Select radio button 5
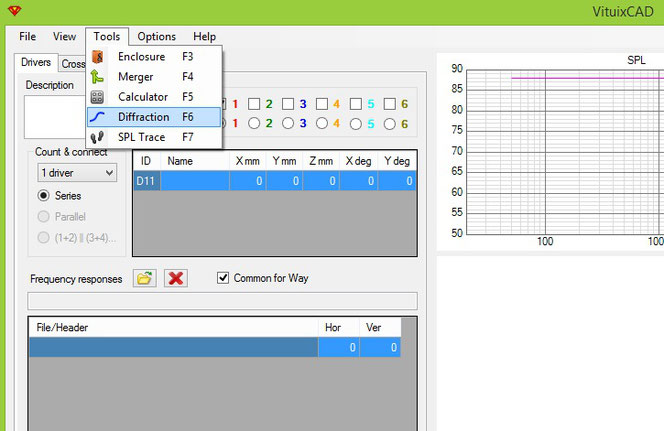This screenshot has height=431, width=664. [x=356, y=124]
